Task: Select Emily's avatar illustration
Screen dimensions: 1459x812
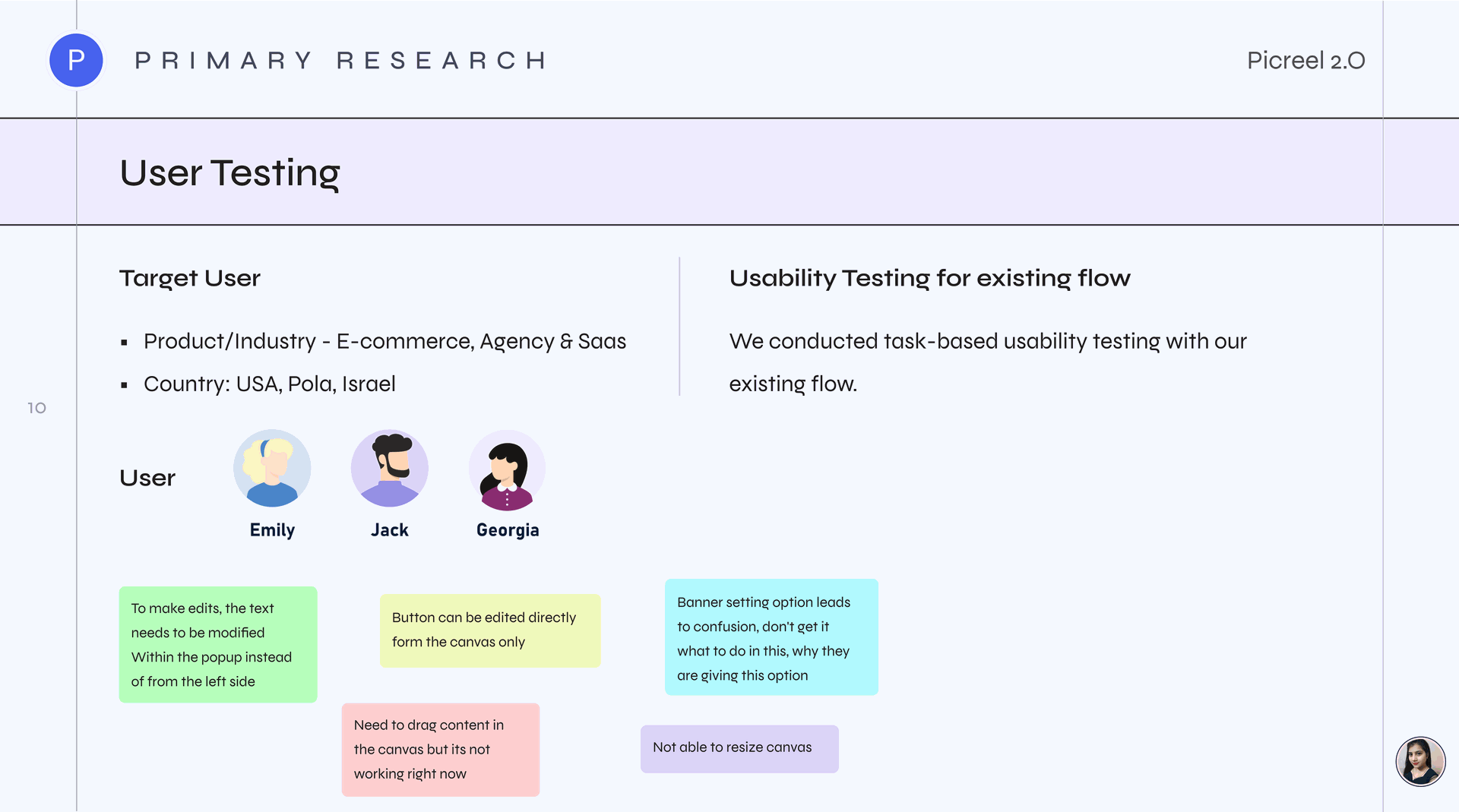Action: pos(272,469)
